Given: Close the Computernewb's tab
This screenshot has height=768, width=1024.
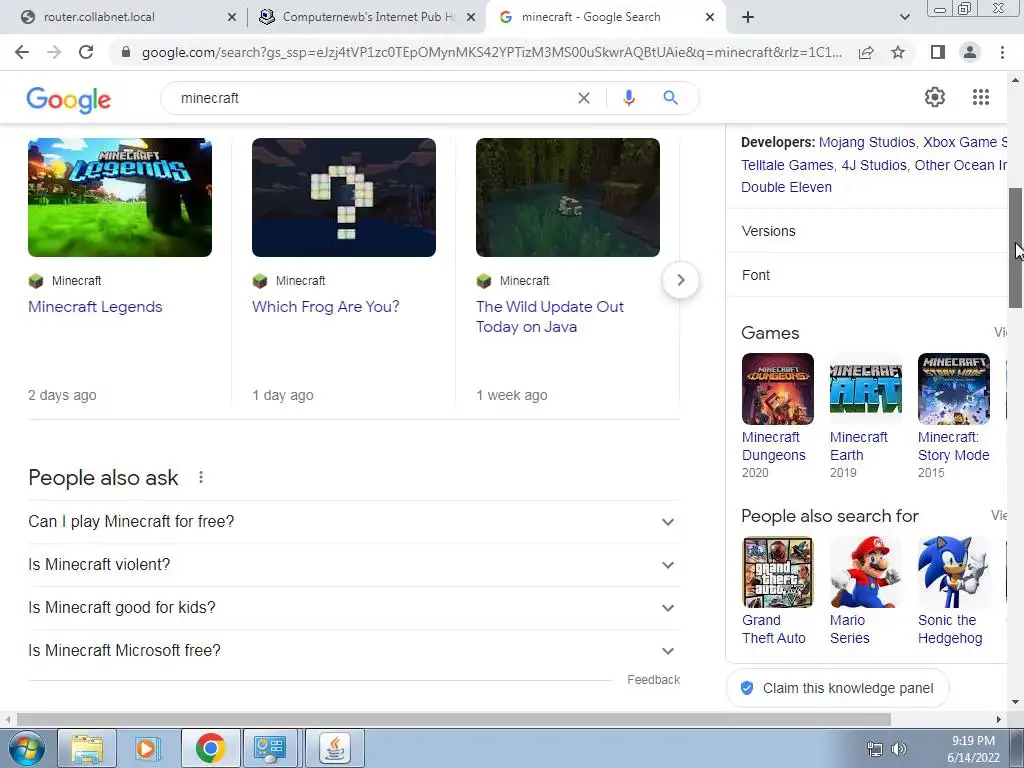Looking at the screenshot, I should point(471,17).
